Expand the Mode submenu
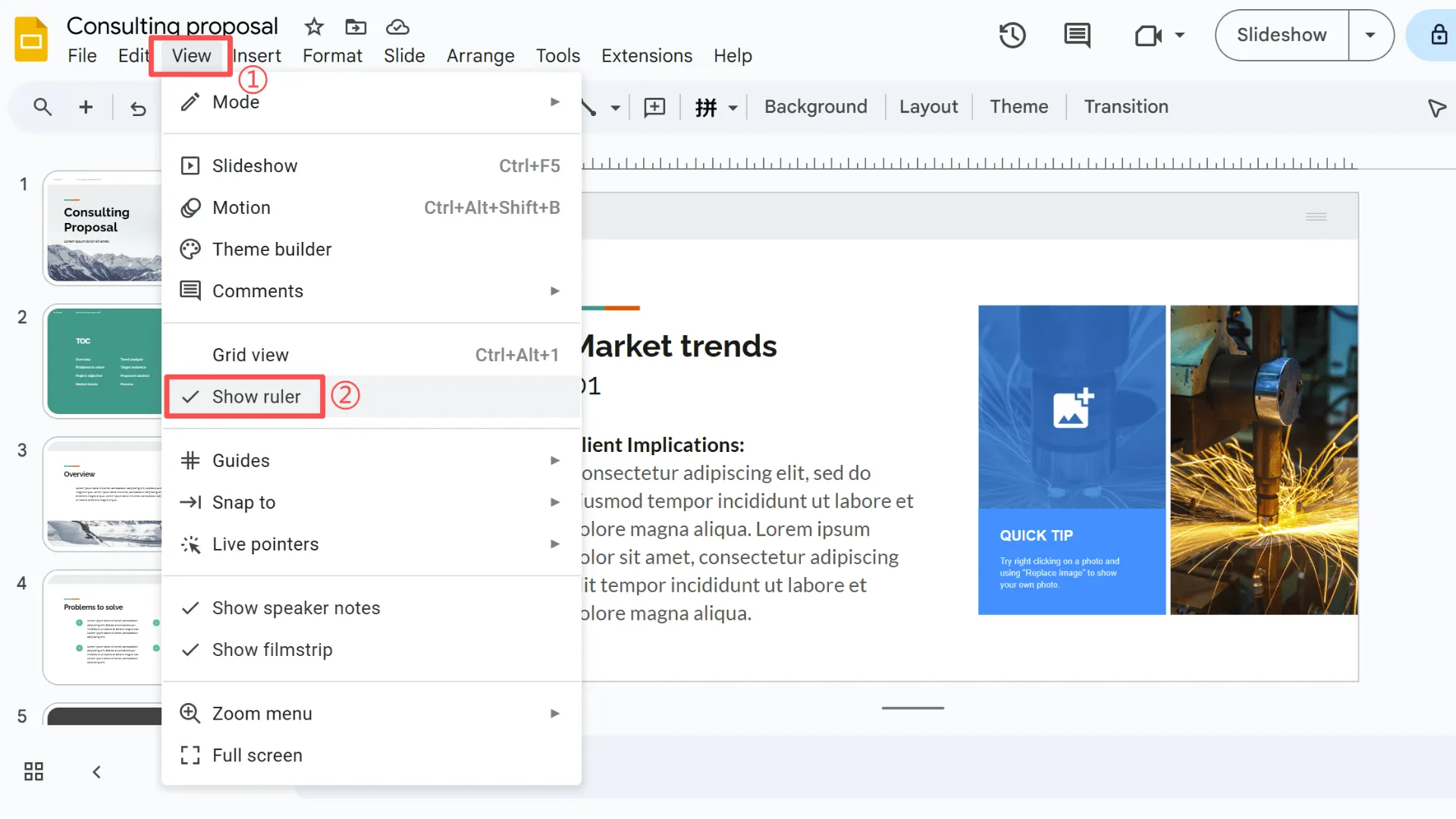1456x819 pixels. [x=372, y=102]
